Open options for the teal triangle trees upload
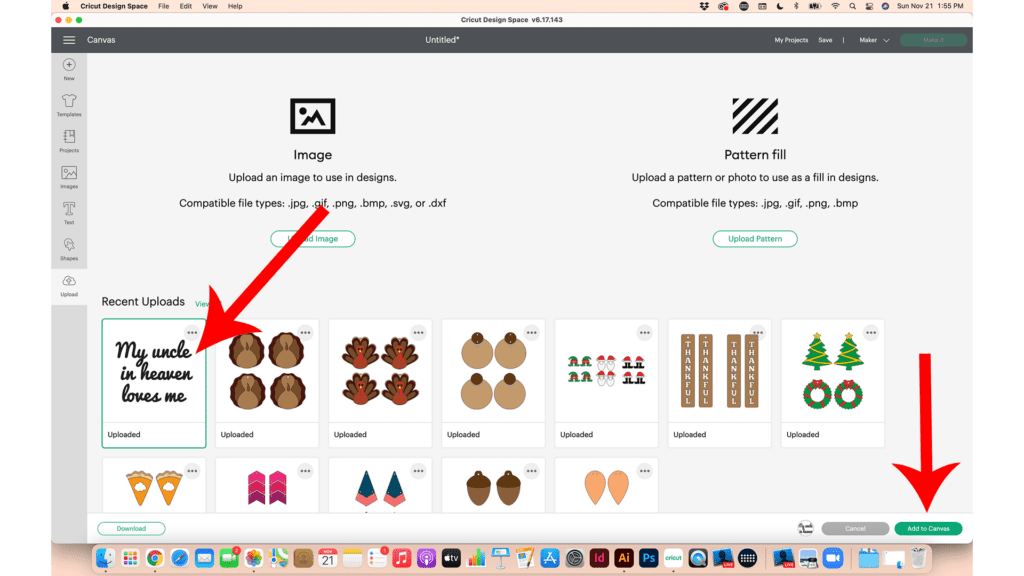The image size is (1024, 576). point(419,471)
